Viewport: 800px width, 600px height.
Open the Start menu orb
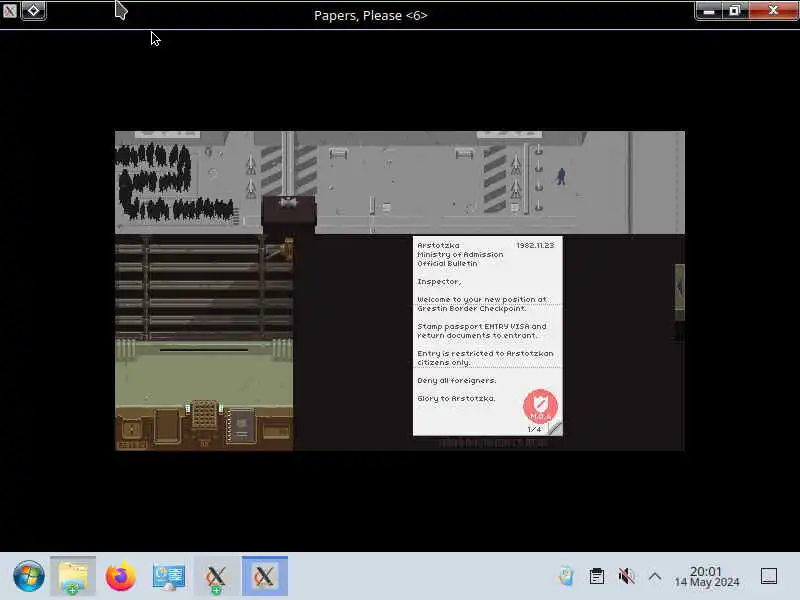(x=29, y=576)
